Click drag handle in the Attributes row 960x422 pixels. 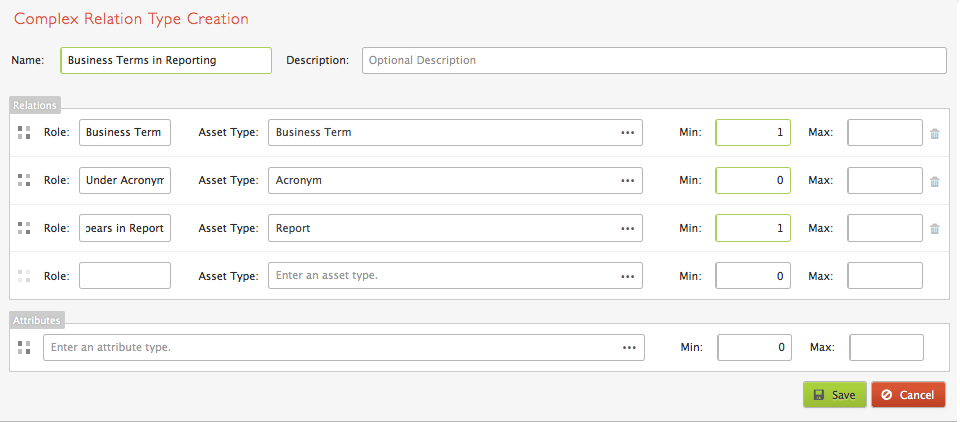[24, 347]
